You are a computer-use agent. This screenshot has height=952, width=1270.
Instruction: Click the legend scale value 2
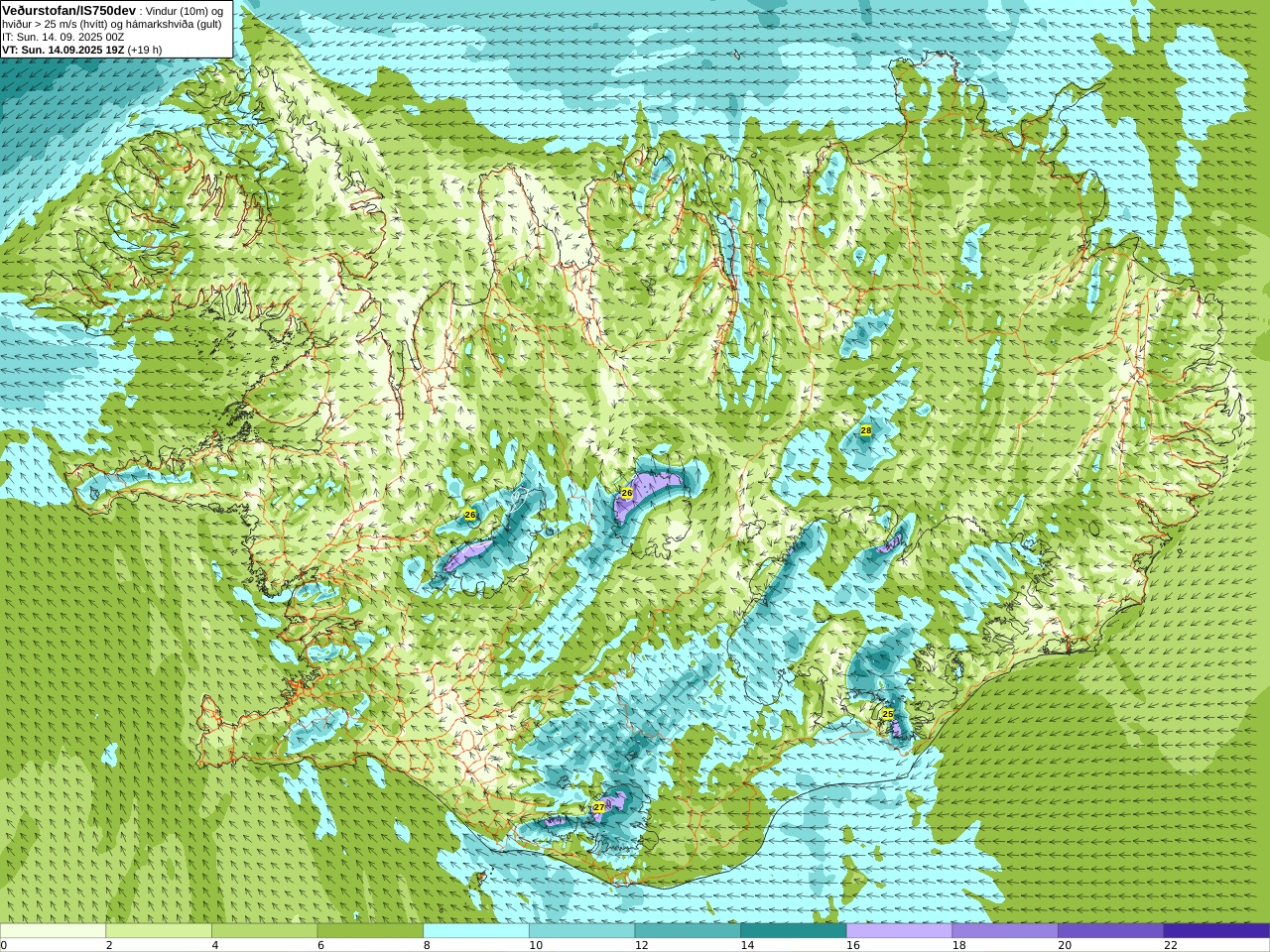click(109, 945)
